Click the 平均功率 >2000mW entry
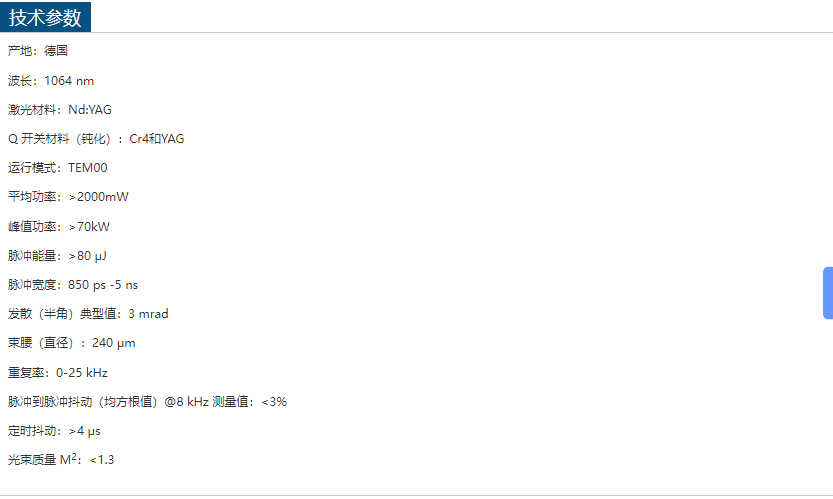 [x=68, y=197]
